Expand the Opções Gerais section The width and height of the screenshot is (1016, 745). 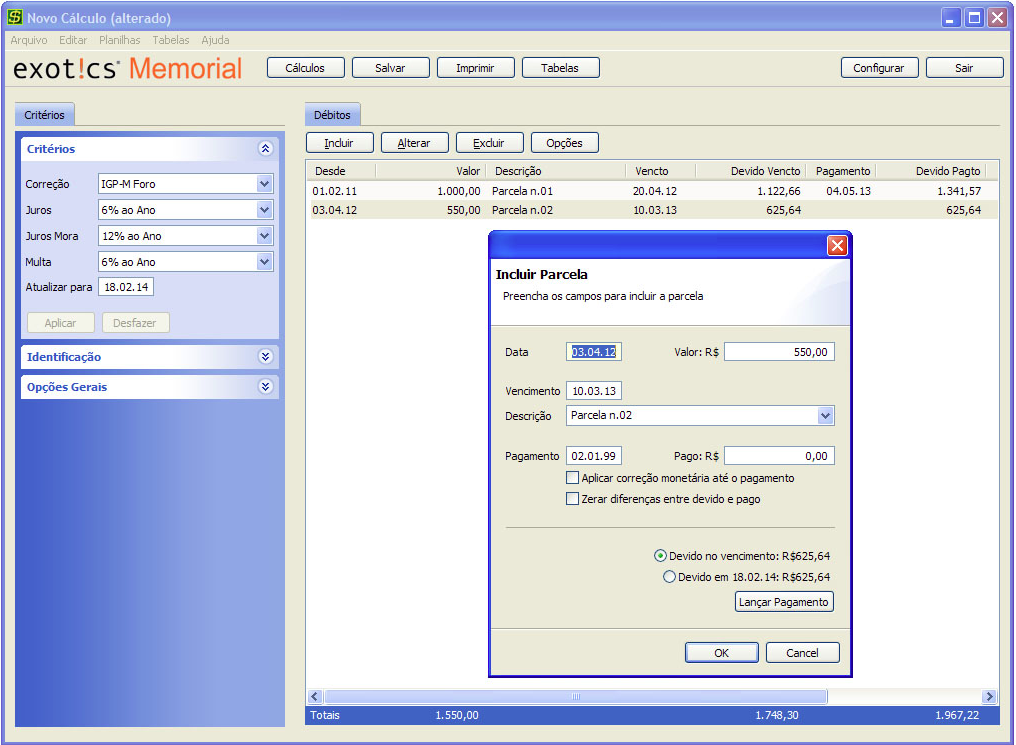pos(265,387)
